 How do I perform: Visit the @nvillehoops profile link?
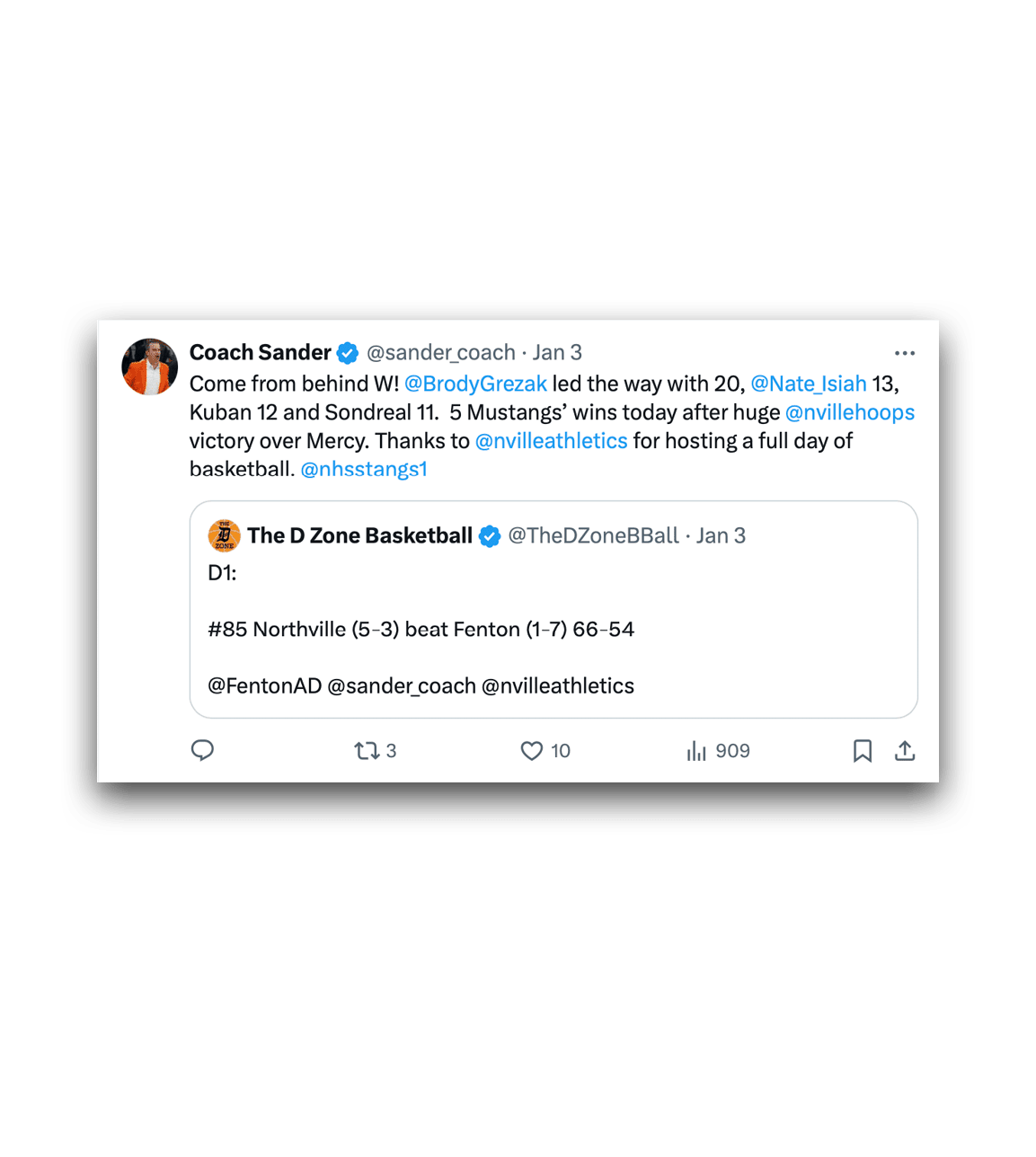(850, 412)
